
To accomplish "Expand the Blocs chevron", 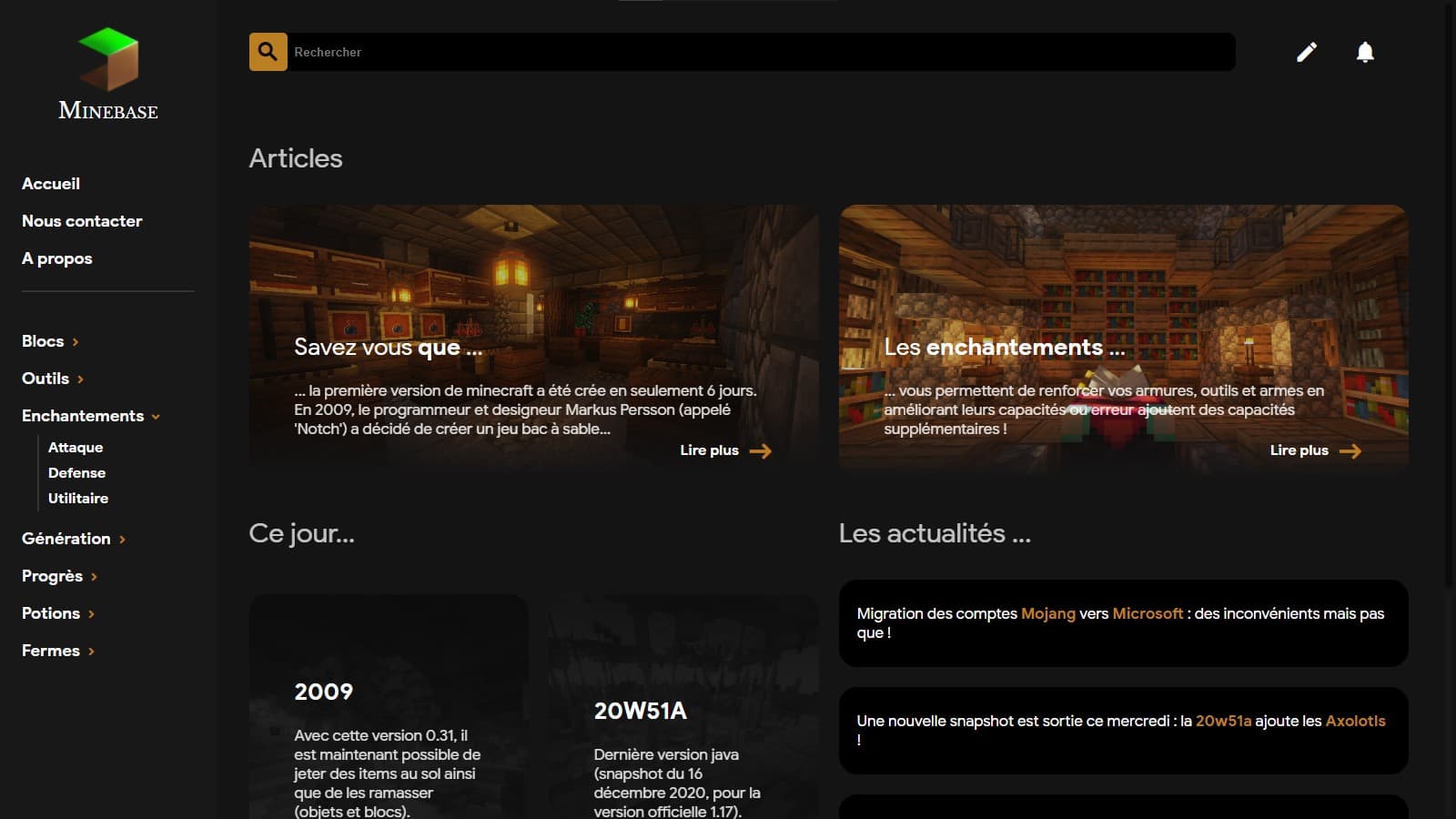I will coord(76,342).
